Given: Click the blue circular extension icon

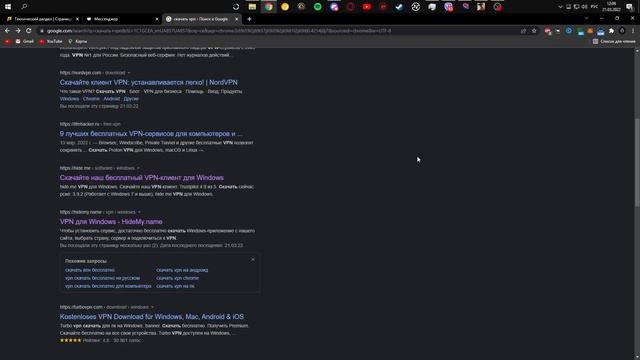Looking at the screenshot, I should click(569, 31).
